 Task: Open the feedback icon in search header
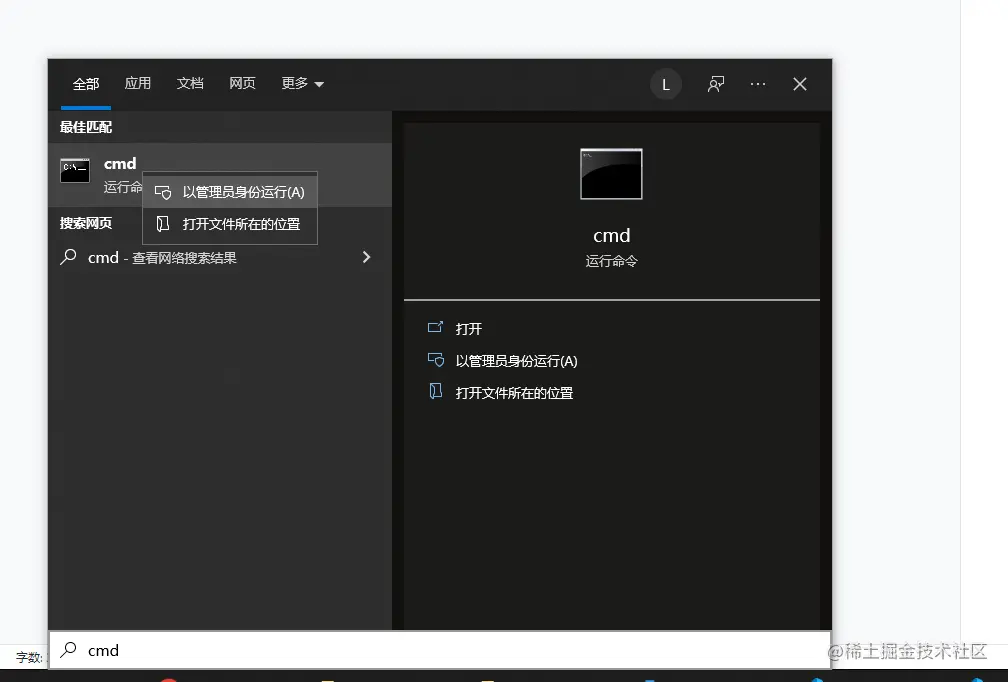pyautogui.click(x=716, y=84)
